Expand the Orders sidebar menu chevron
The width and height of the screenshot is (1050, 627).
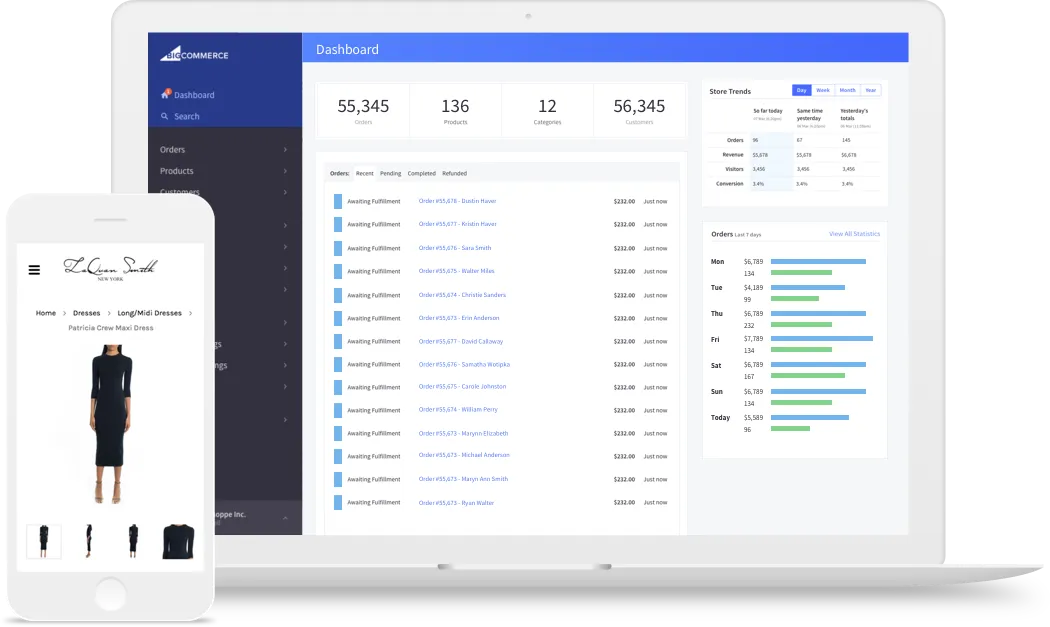click(x=285, y=150)
